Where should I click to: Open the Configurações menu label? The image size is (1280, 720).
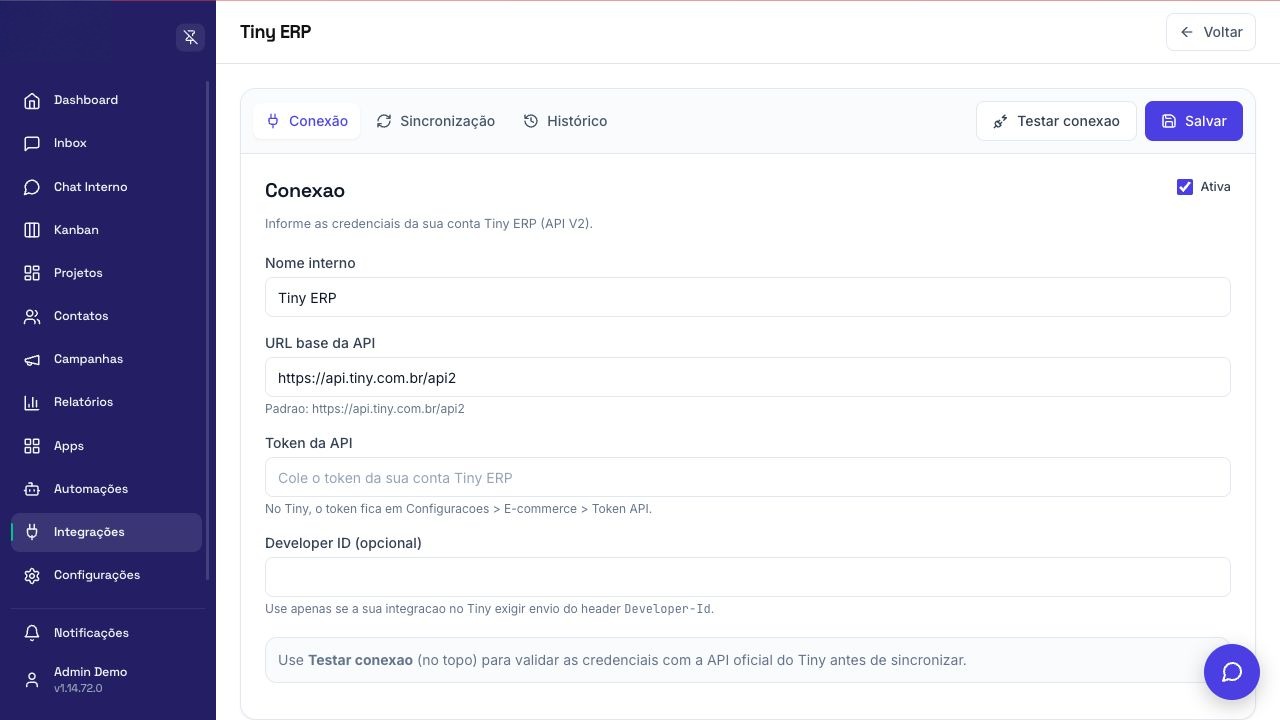click(x=97, y=575)
